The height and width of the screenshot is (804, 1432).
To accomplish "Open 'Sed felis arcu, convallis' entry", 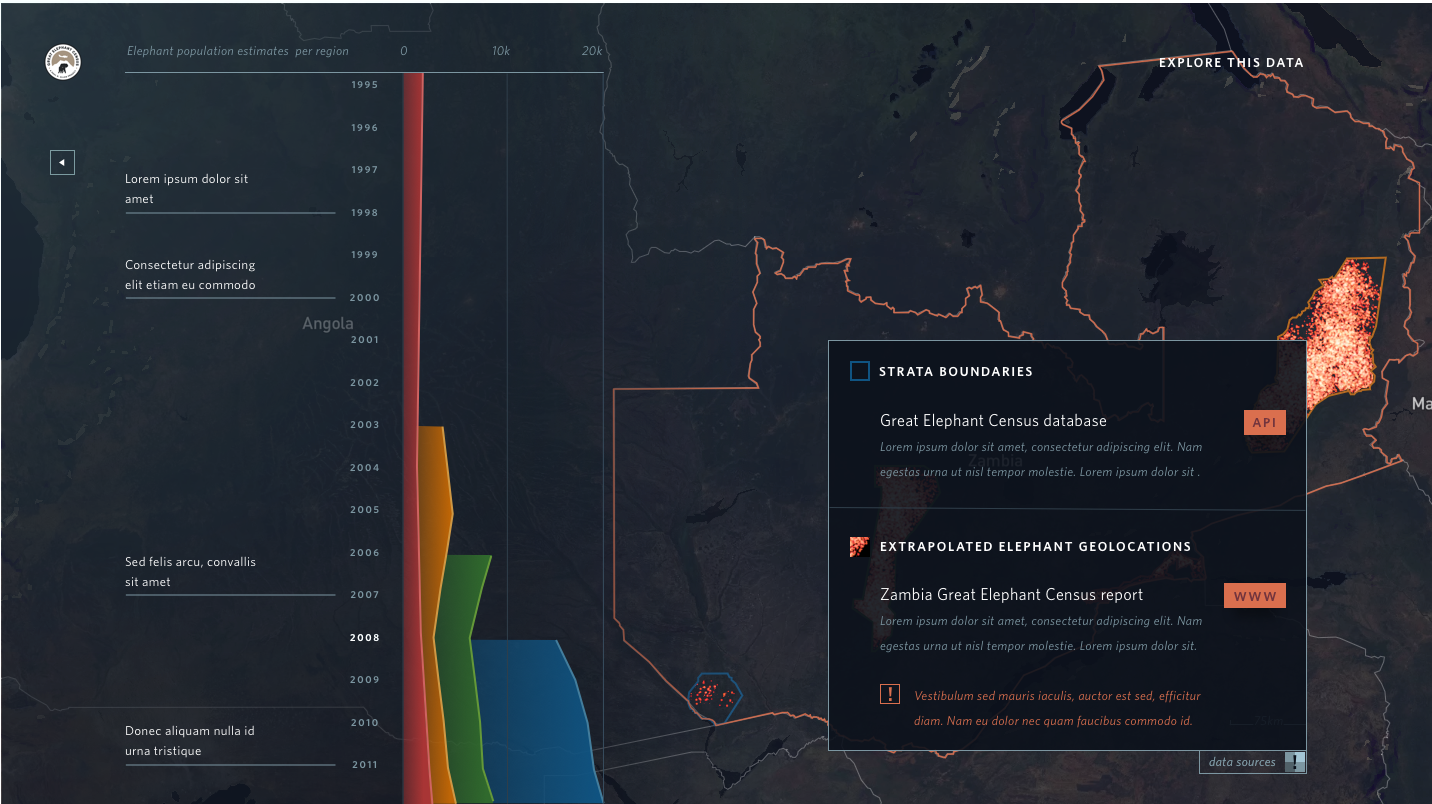I will [190, 572].
